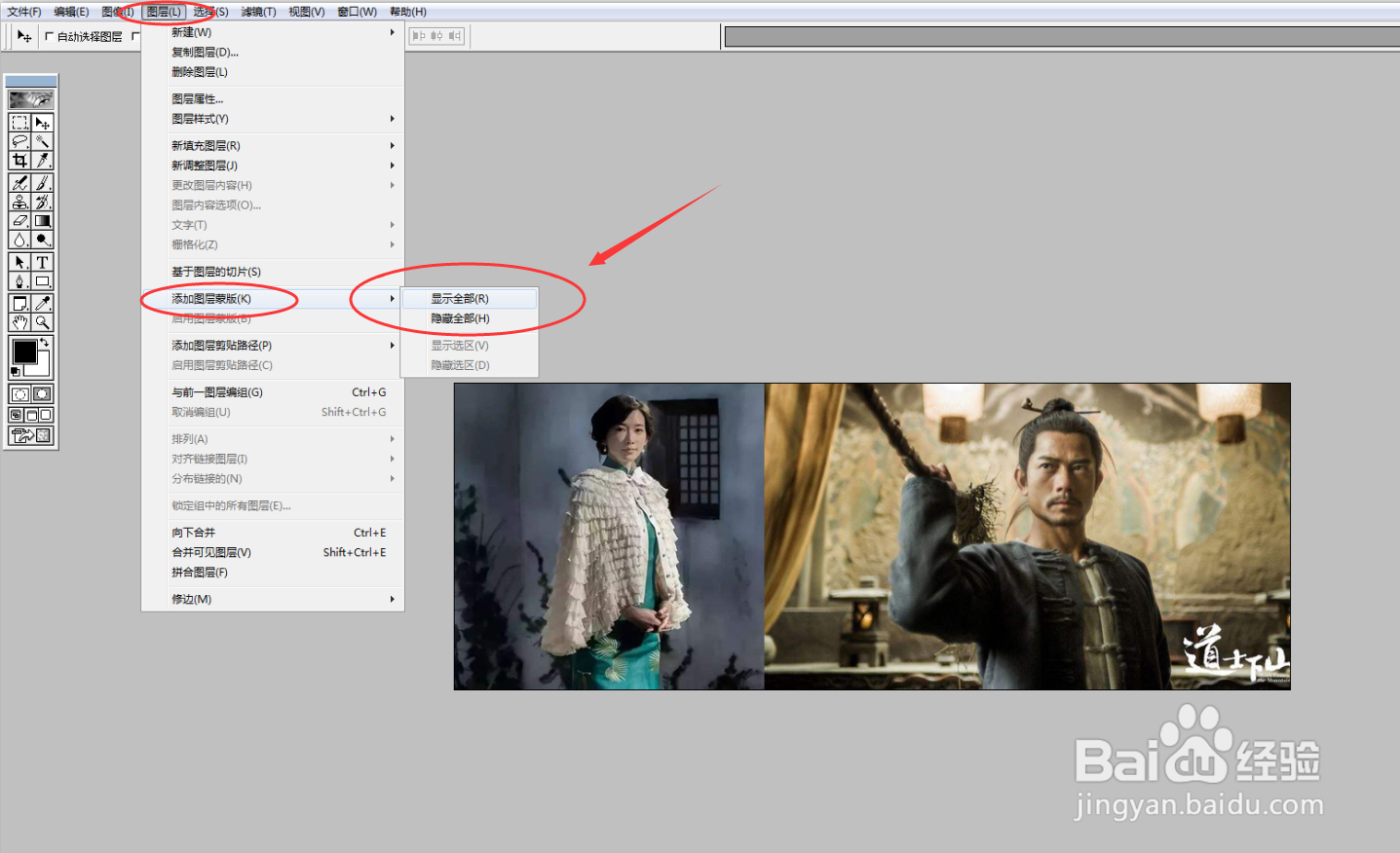
Task: Expand the 图层样式(Y) submenu arrow
Action: (x=392, y=119)
